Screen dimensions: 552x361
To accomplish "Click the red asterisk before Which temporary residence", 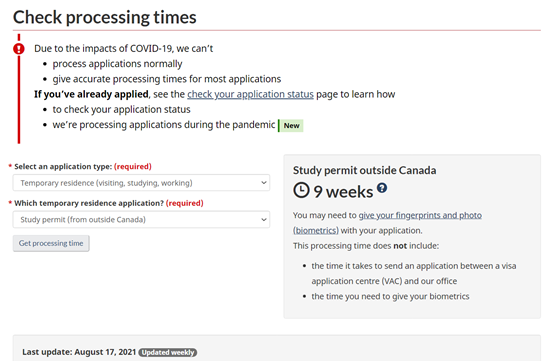I will 10,203.
